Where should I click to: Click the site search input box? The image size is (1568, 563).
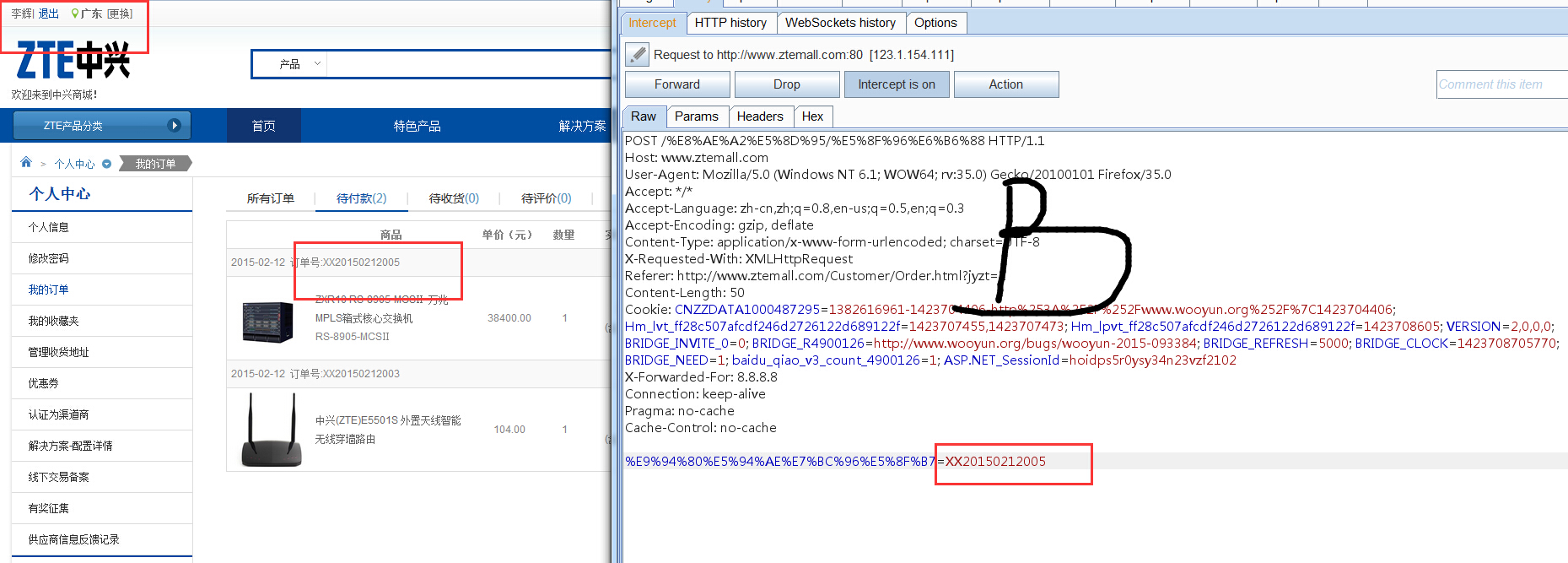tap(468, 64)
